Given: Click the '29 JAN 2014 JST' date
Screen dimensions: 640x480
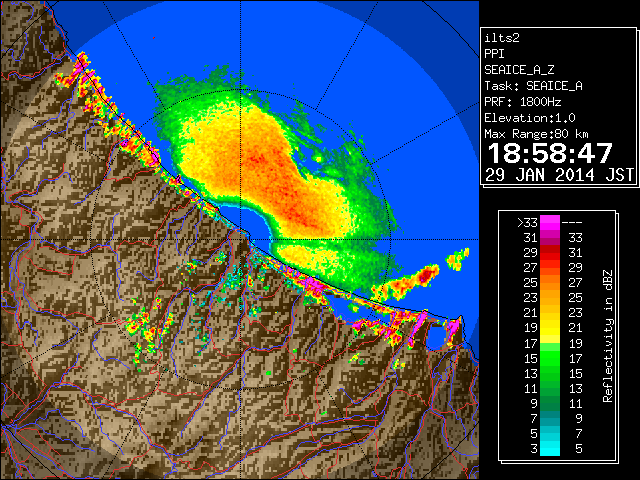Looking at the screenshot, I should click(559, 175).
